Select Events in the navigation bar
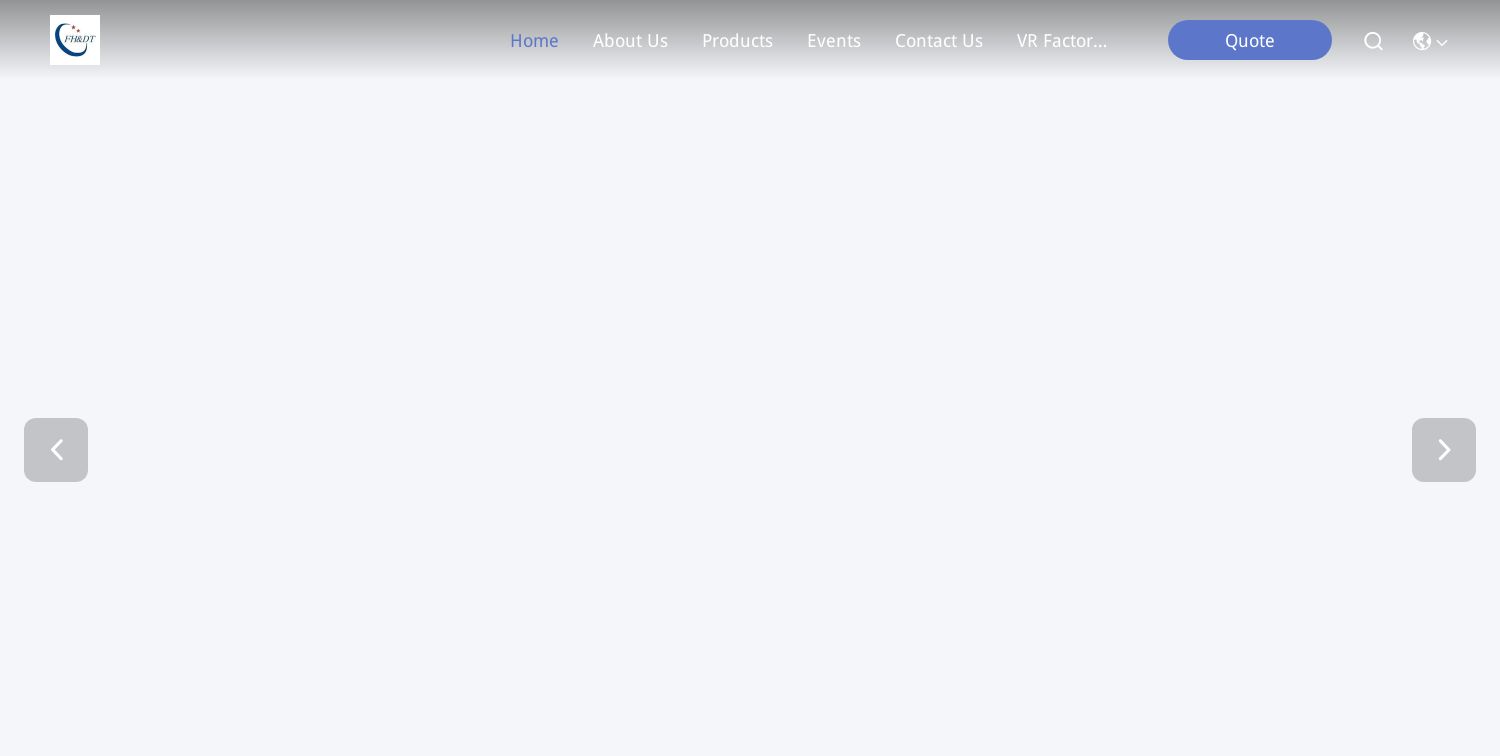The height and width of the screenshot is (756, 1500). click(x=834, y=41)
